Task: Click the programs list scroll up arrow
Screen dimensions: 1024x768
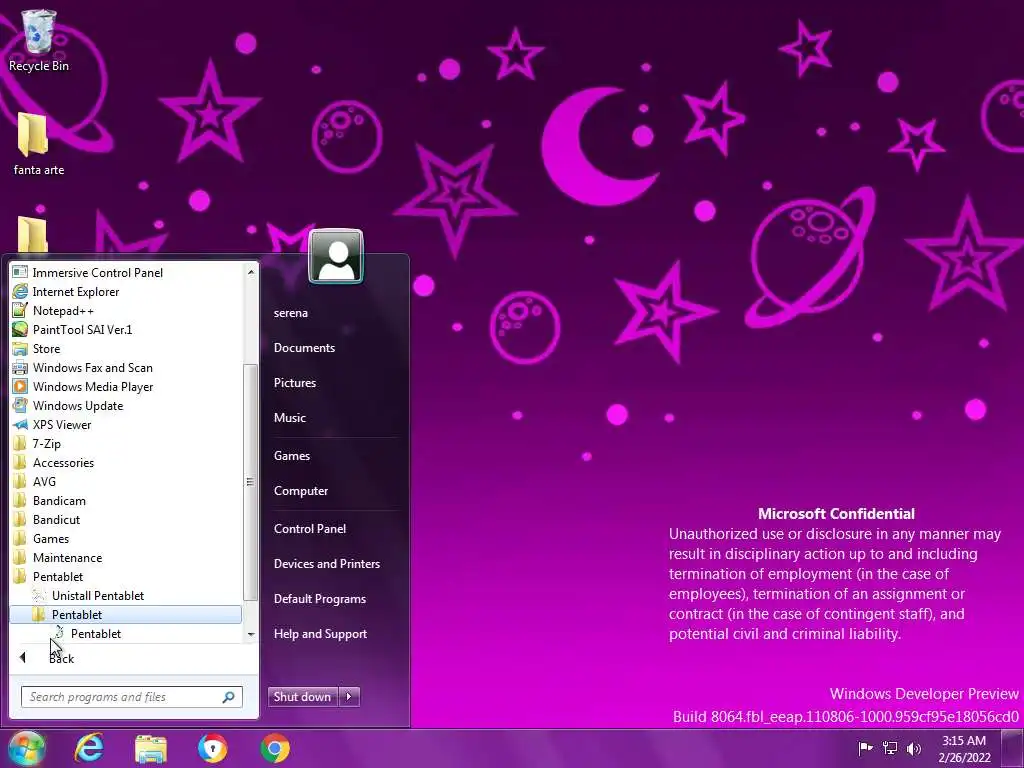Action: [x=251, y=272]
